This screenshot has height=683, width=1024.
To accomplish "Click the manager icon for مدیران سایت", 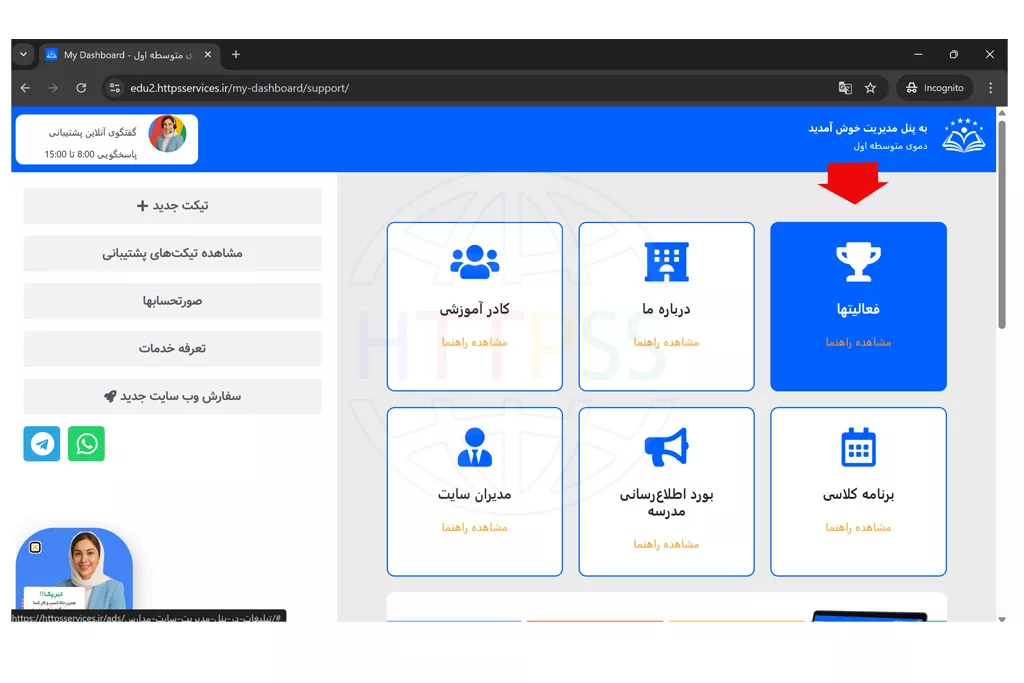I will 474,448.
